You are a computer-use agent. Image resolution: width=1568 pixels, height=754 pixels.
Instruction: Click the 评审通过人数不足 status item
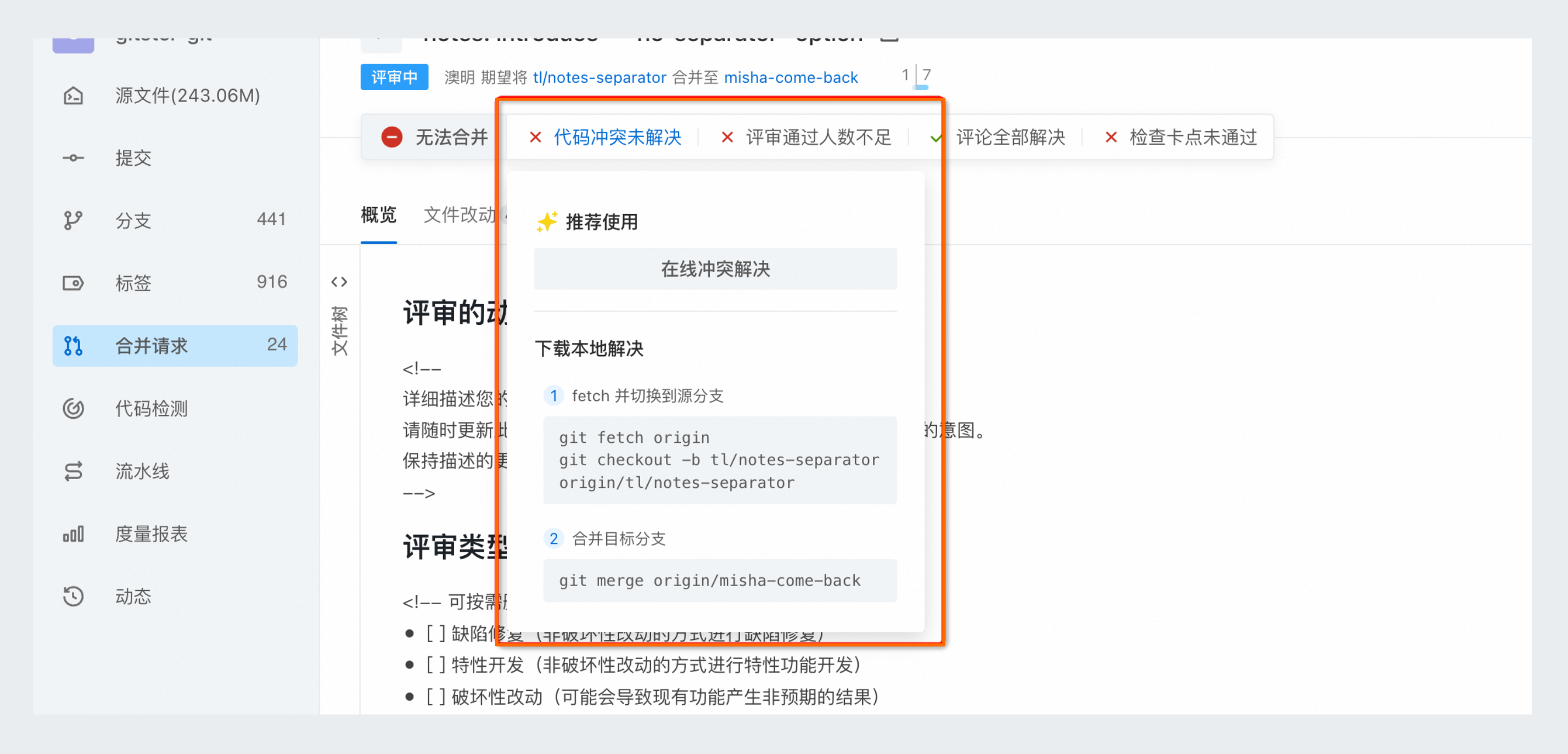click(x=818, y=137)
